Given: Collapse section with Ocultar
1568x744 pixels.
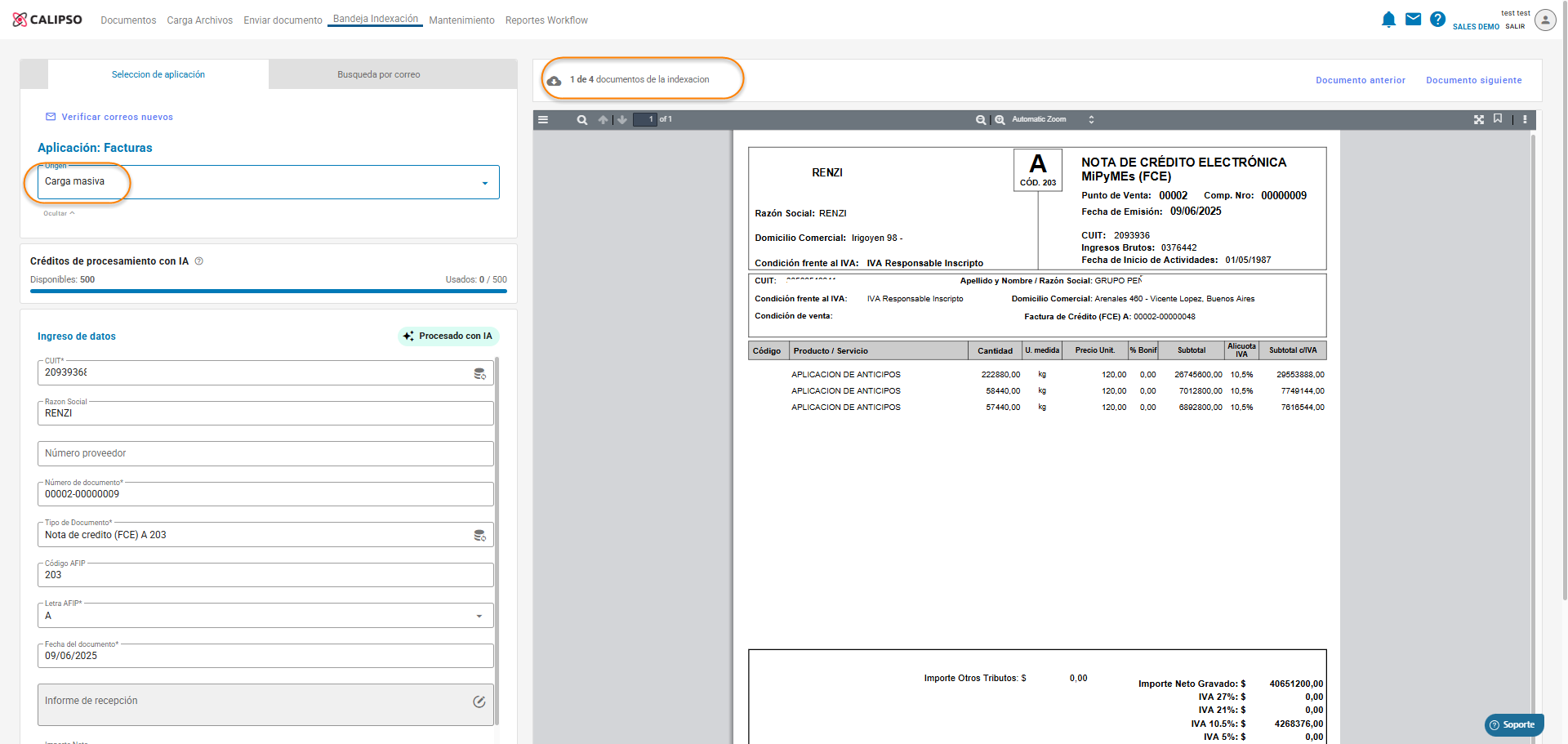Looking at the screenshot, I should point(59,213).
